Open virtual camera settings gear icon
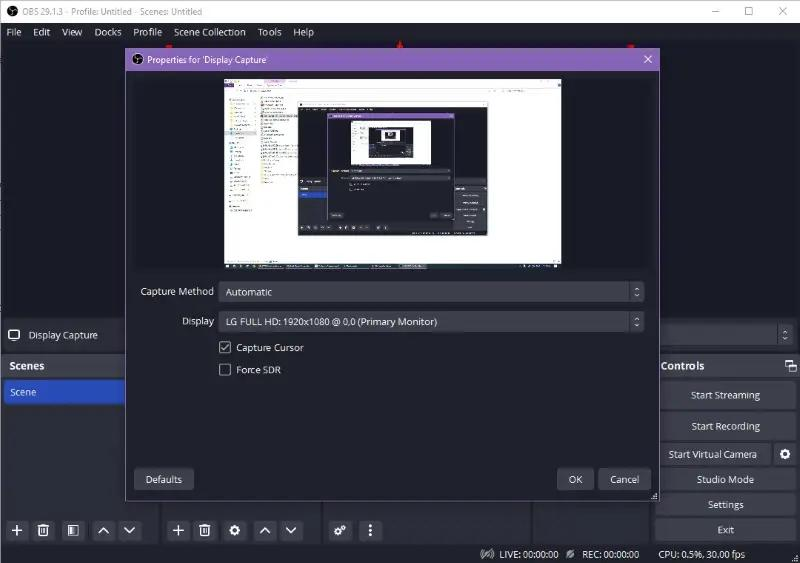Viewport: 800px width, 563px height. [x=785, y=454]
